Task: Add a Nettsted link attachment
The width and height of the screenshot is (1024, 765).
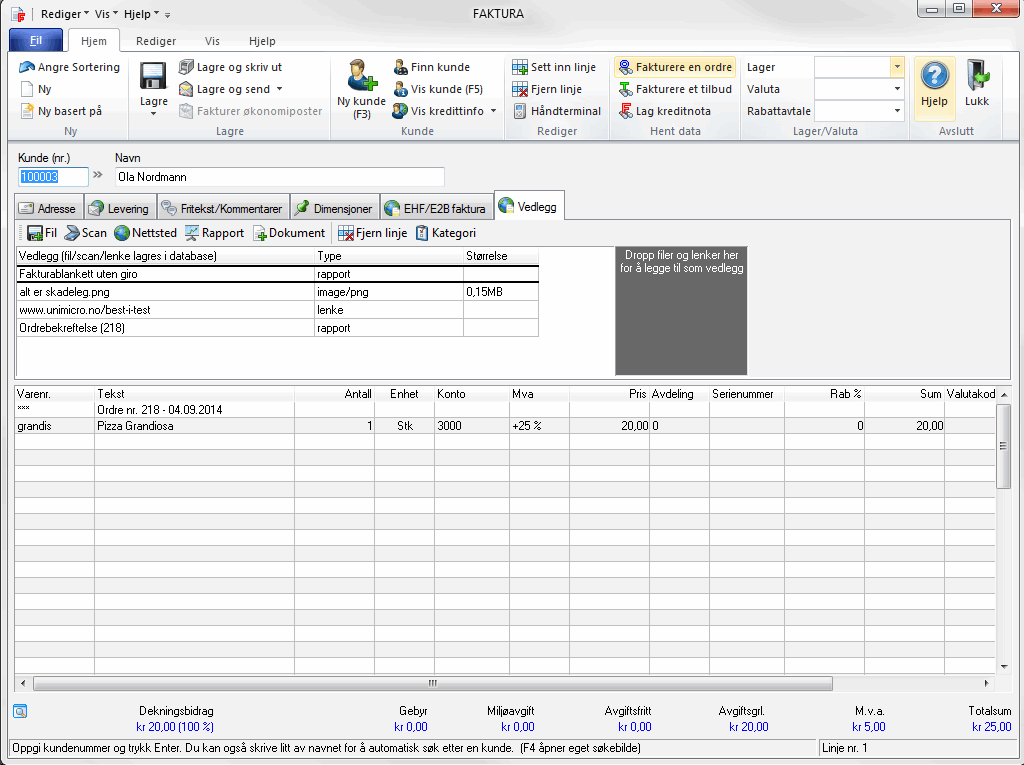Action: (145, 233)
